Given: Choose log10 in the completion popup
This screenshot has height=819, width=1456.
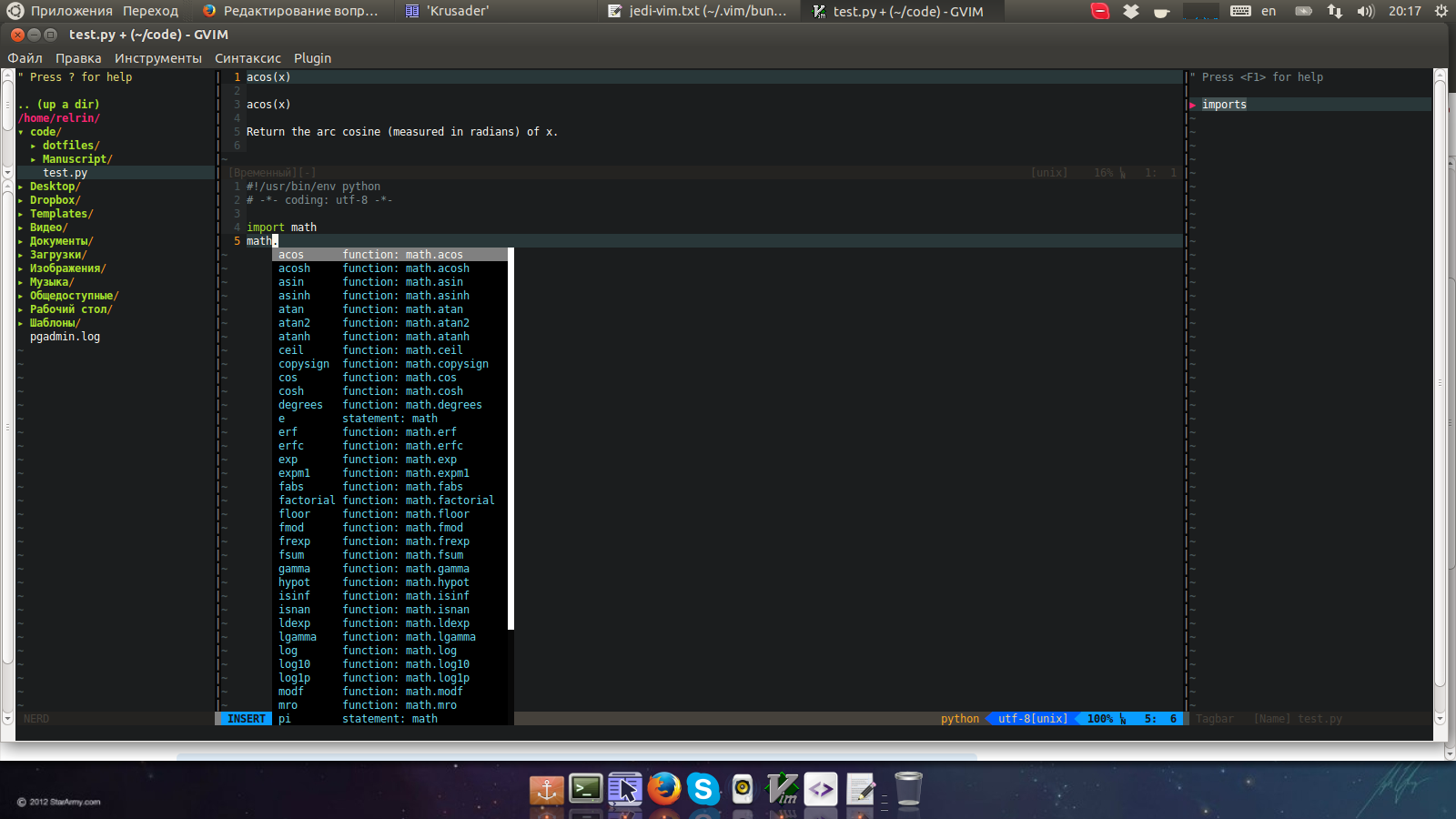Looking at the screenshot, I should click(389, 664).
